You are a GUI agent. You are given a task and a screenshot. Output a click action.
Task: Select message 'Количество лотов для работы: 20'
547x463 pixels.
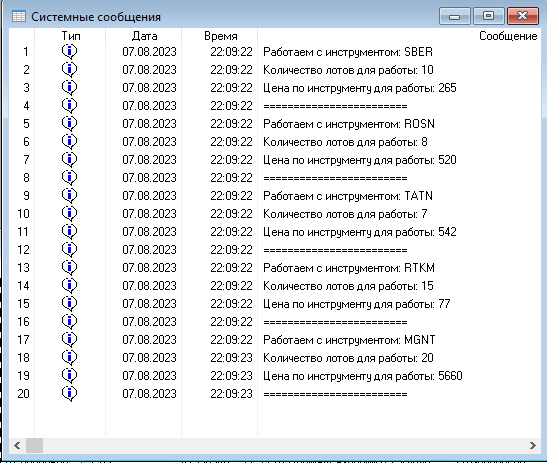(x=348, y=358)
